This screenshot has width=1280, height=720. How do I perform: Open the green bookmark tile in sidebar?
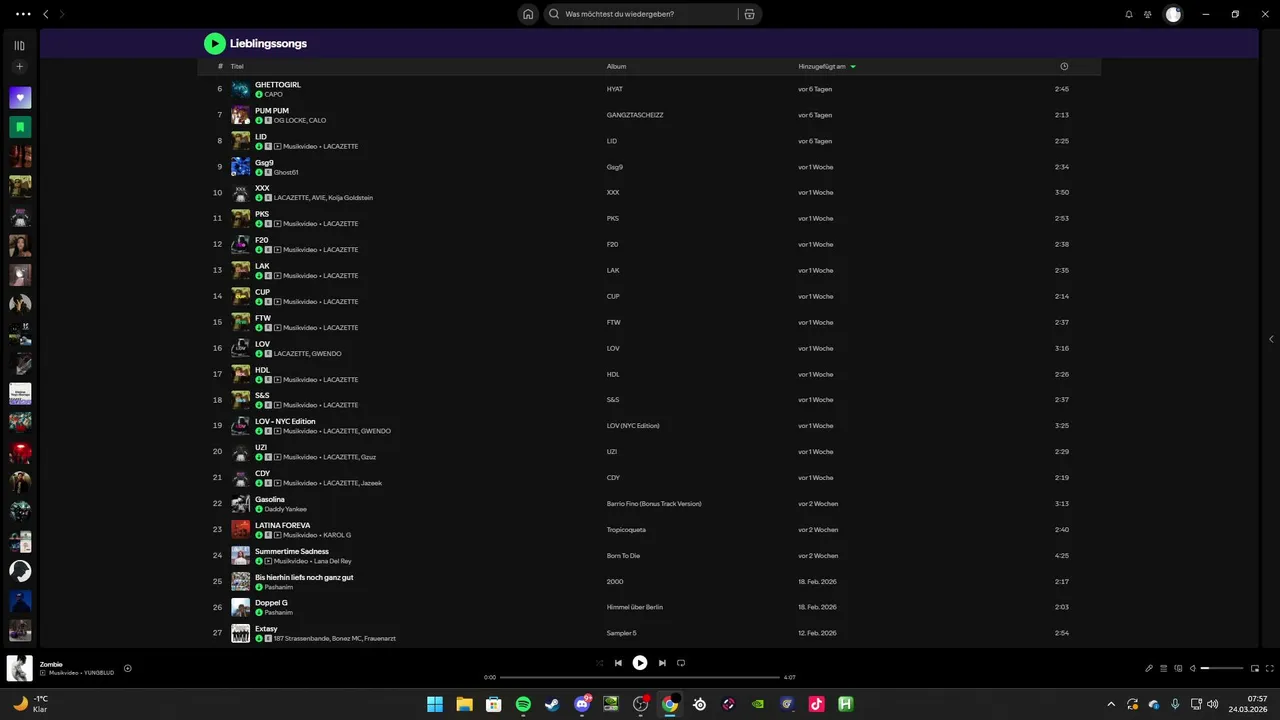click(x=20, y=127)
